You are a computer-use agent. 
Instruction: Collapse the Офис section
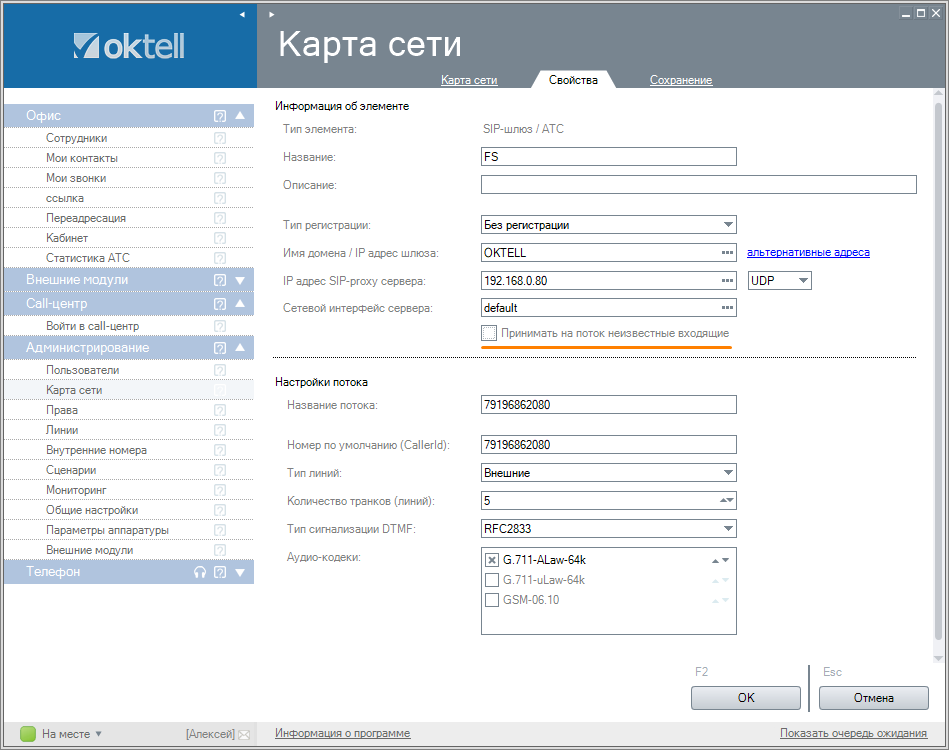click(240, 116)
